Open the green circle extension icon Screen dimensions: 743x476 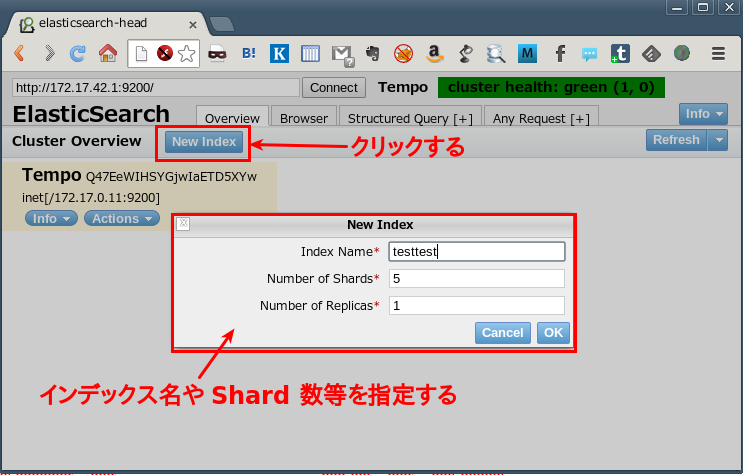[x=682, y=53]
